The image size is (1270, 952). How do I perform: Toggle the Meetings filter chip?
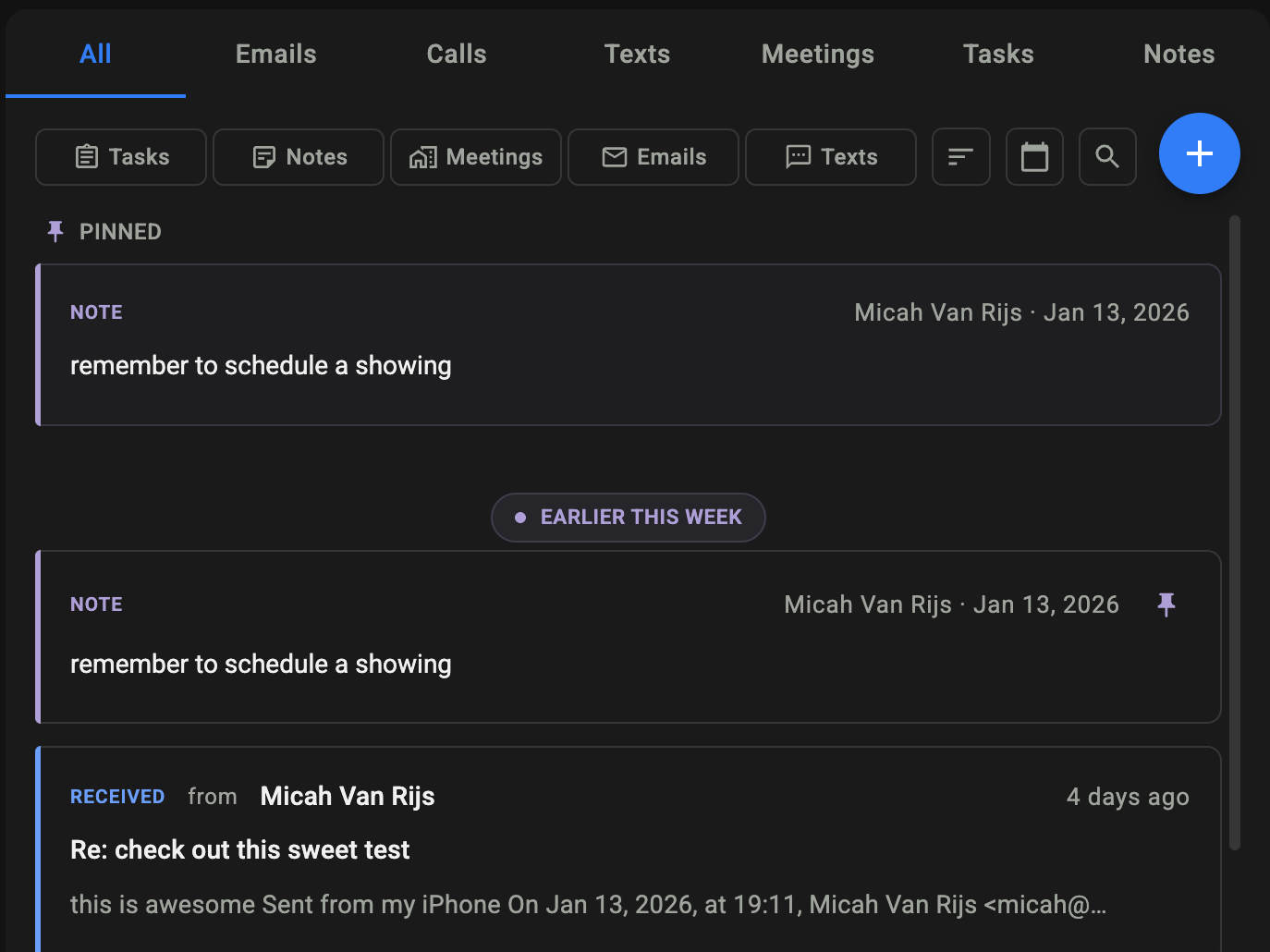tap(476, 157)
